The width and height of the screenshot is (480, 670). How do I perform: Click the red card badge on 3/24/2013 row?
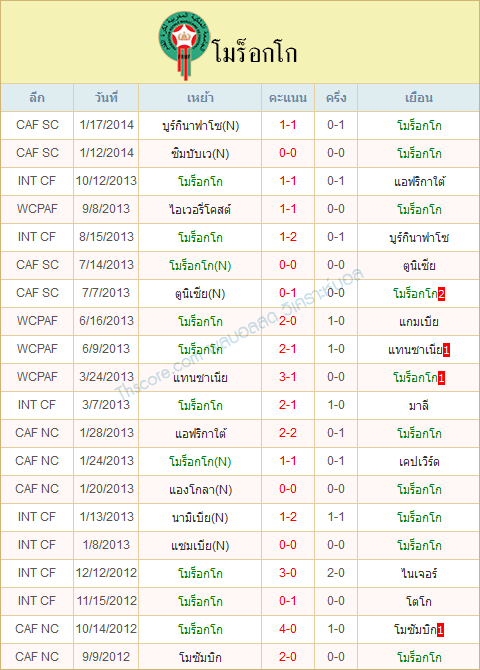442,378
